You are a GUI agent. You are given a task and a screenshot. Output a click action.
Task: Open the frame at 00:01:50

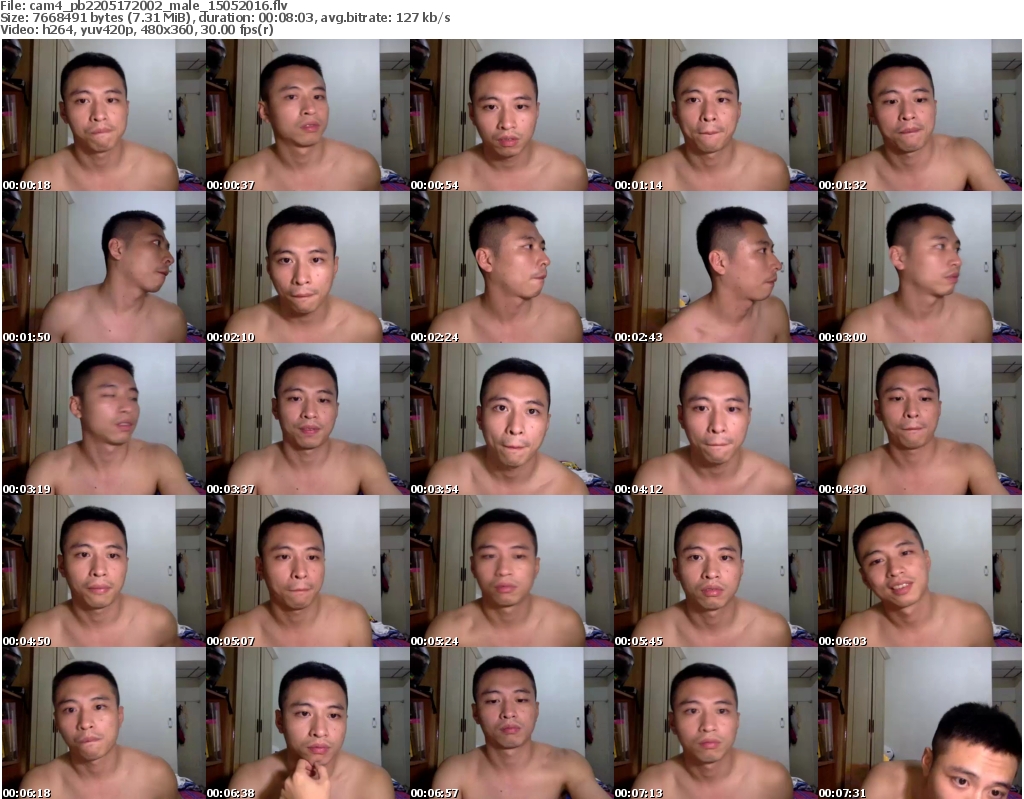[x=104, y=267]
